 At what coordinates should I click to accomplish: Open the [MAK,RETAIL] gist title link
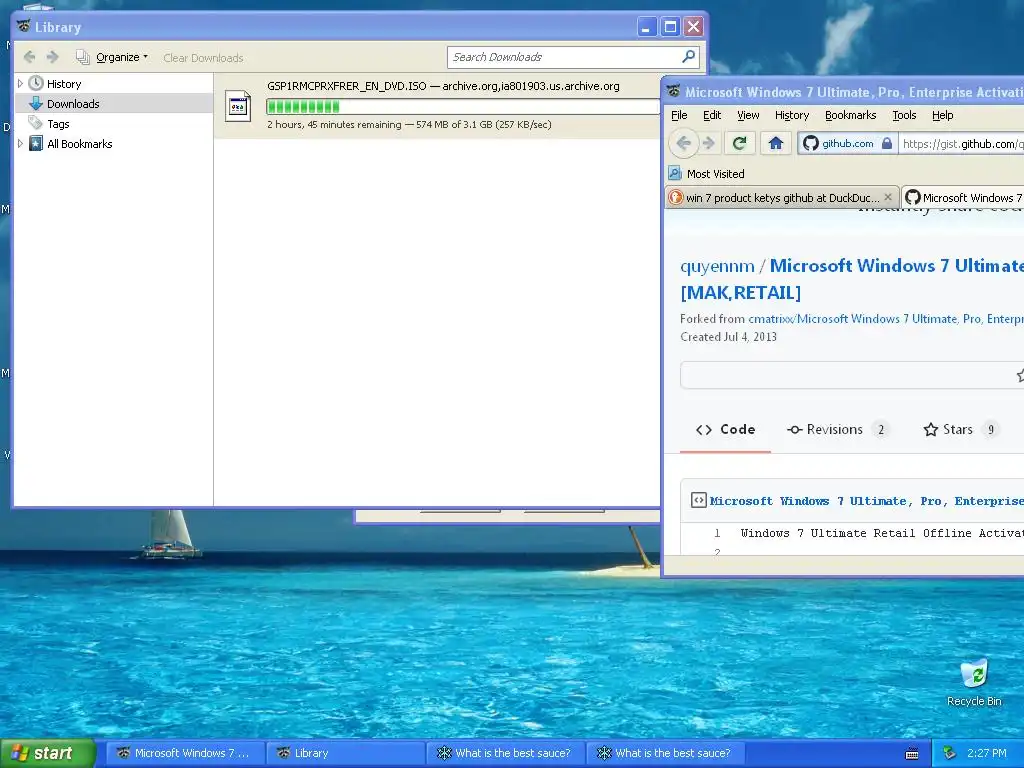click(741, 293)
